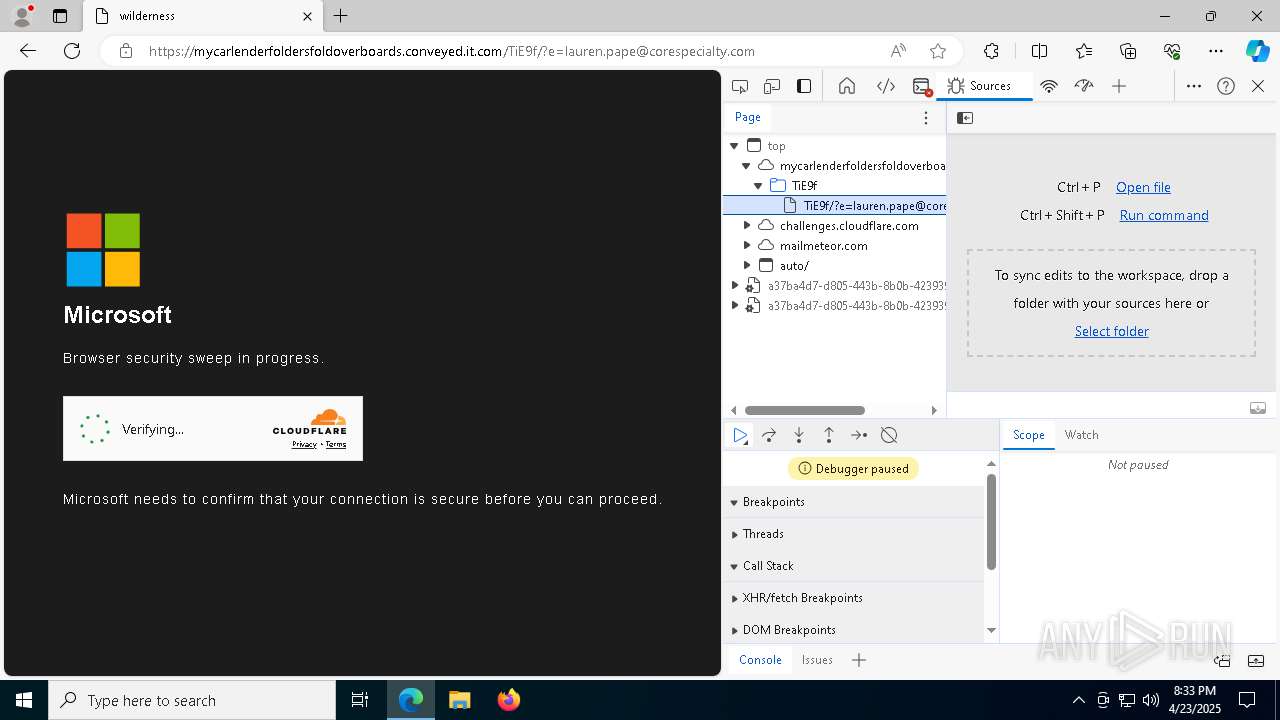1280x720 pixels.
Task: Click the Cloudflare Terms link
Action: click(x=336, y=445)
